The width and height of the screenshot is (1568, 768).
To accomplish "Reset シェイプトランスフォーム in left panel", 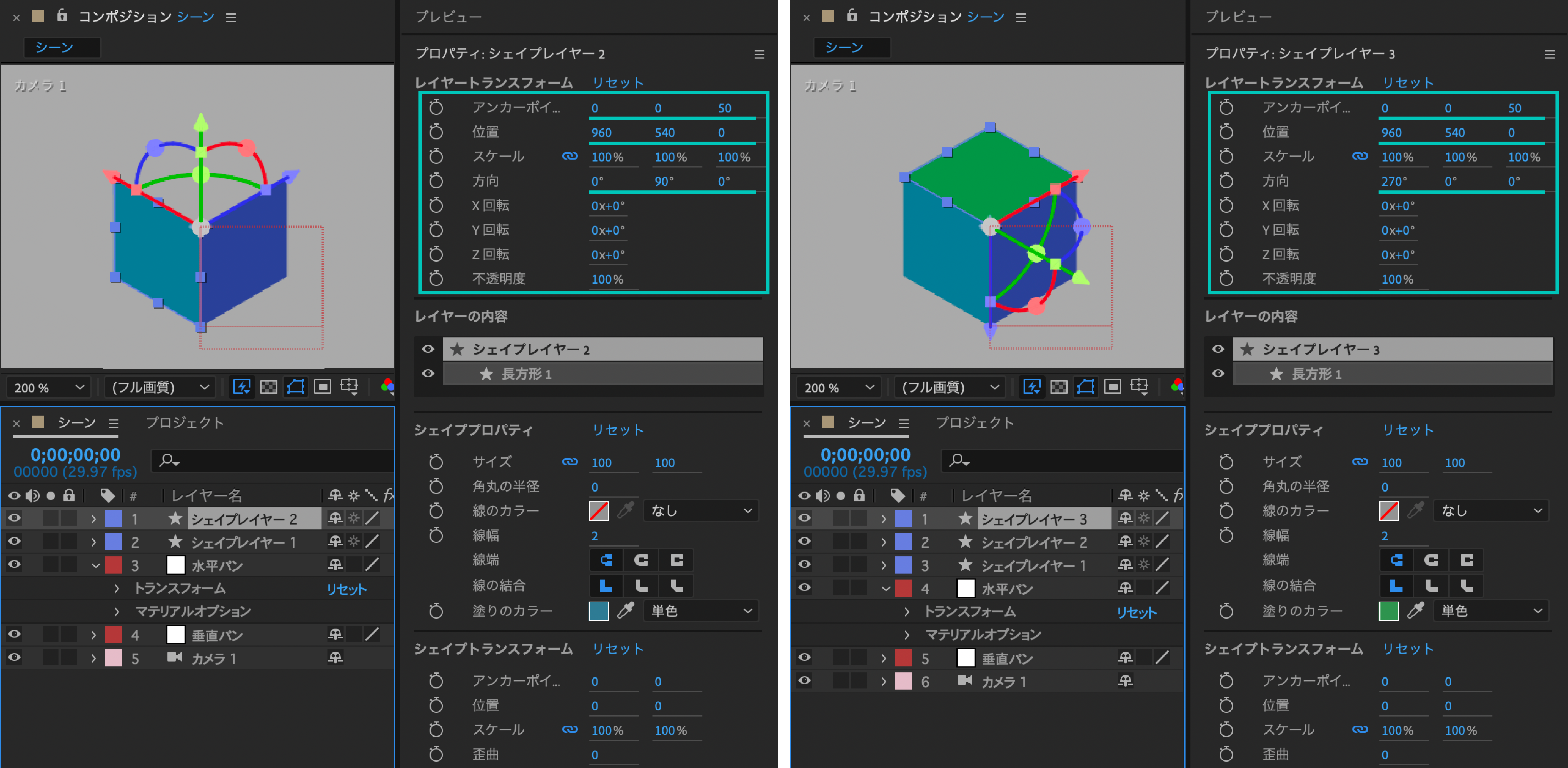I will pos(618,649).
